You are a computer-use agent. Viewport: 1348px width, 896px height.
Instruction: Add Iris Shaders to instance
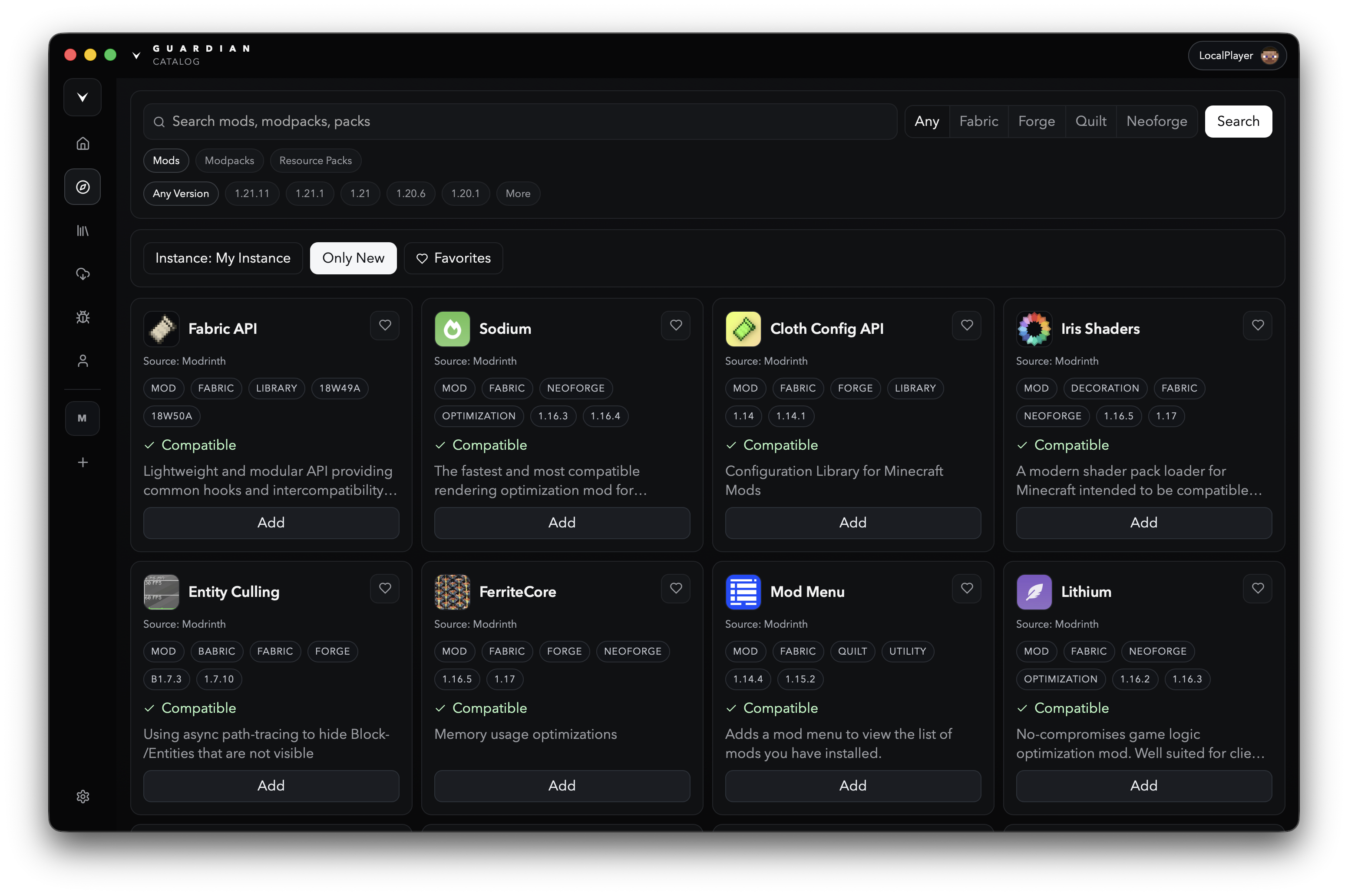coord(1144,523)
